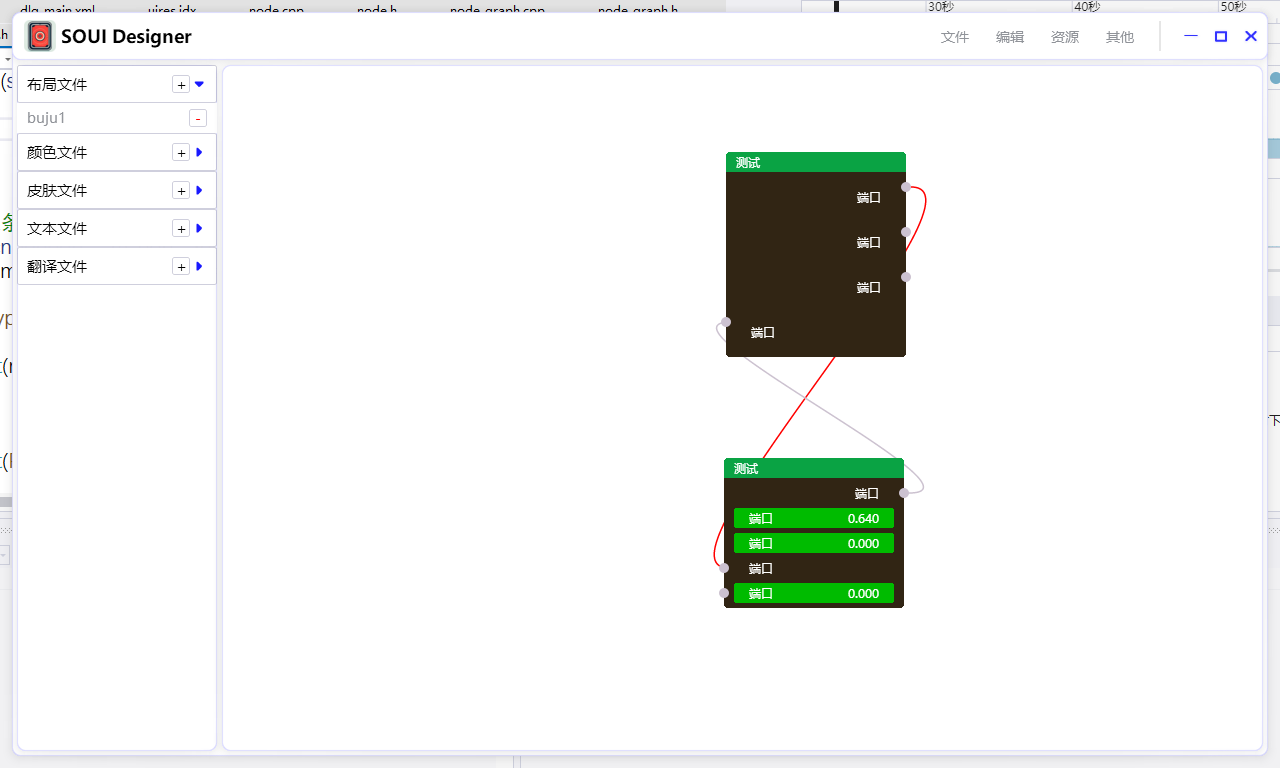Image resolution: width=1280 pixels, height=768 pixels.
Task: Select the 布局文件 section header
Action: 117,85
